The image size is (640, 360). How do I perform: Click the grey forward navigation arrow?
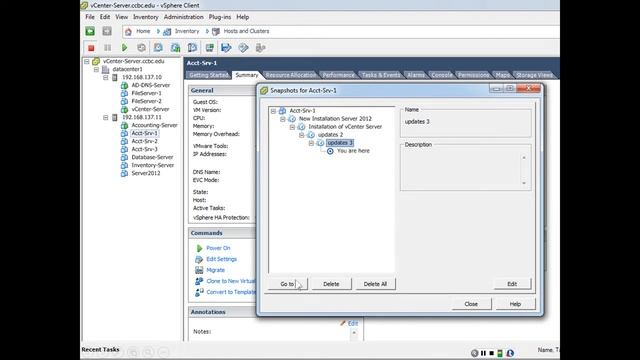[x=107, y=31]
